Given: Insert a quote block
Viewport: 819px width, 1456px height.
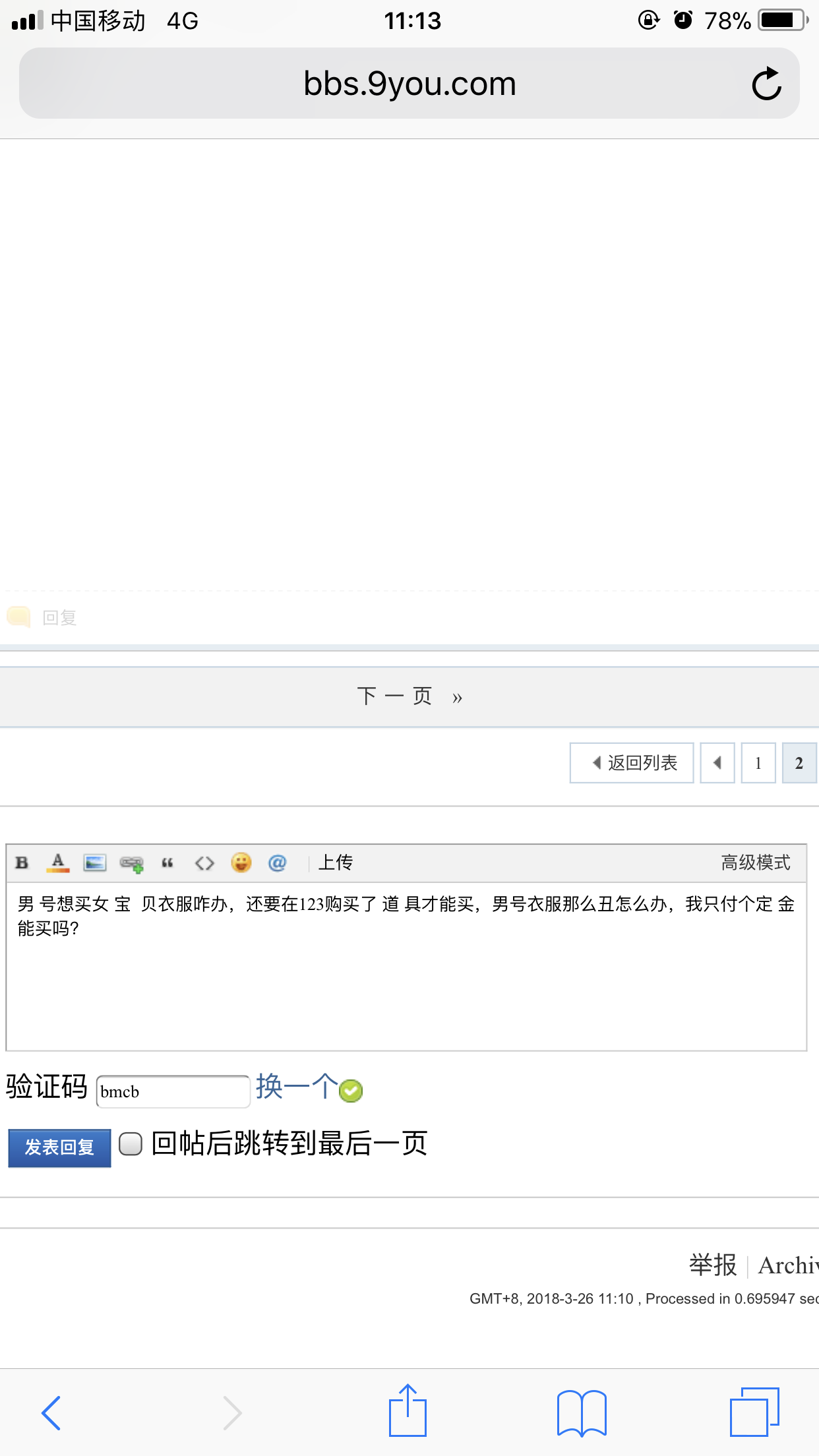Looking at the screenshot, I should tap(167, 863).
